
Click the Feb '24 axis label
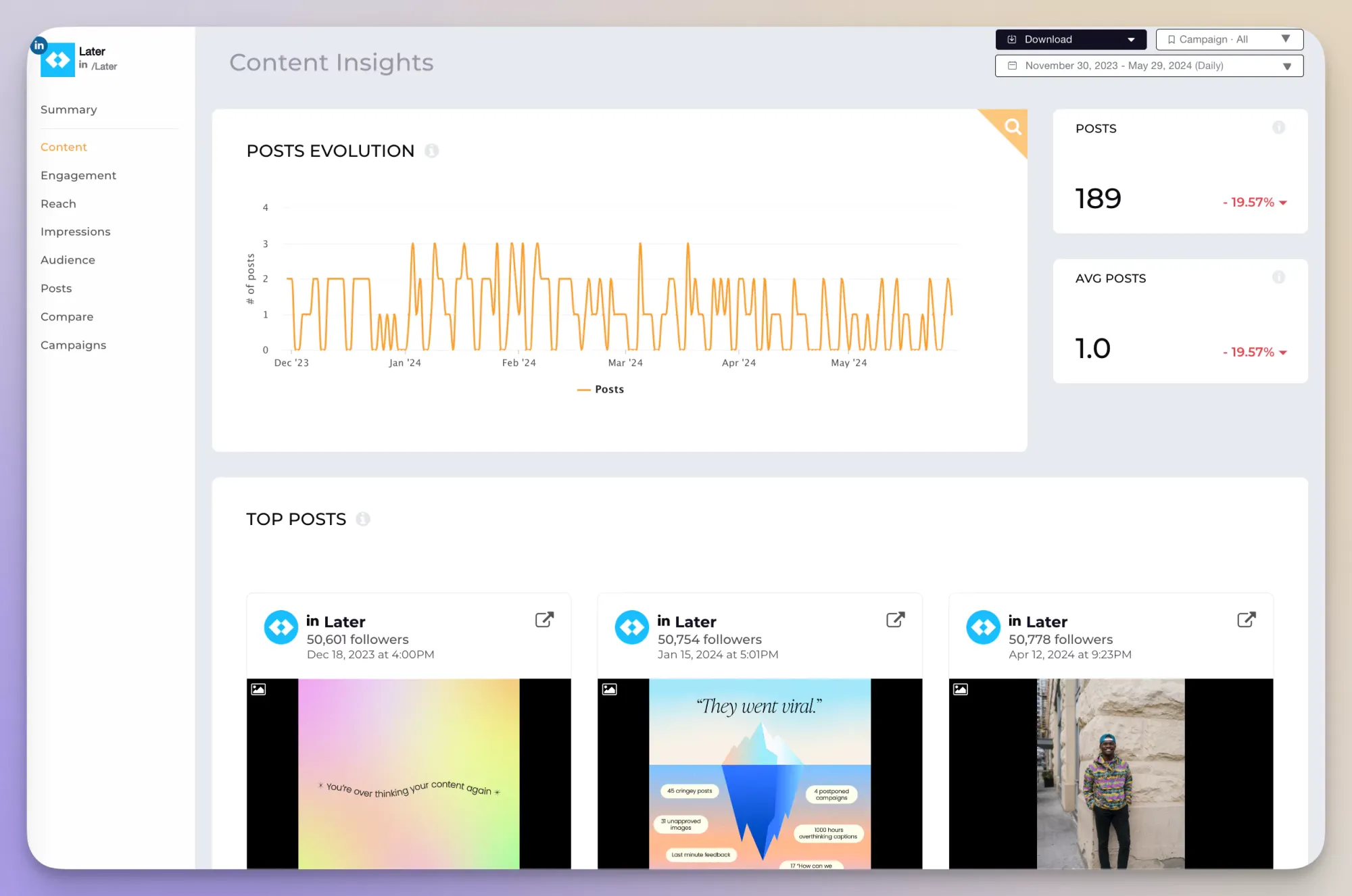(518, 363)
